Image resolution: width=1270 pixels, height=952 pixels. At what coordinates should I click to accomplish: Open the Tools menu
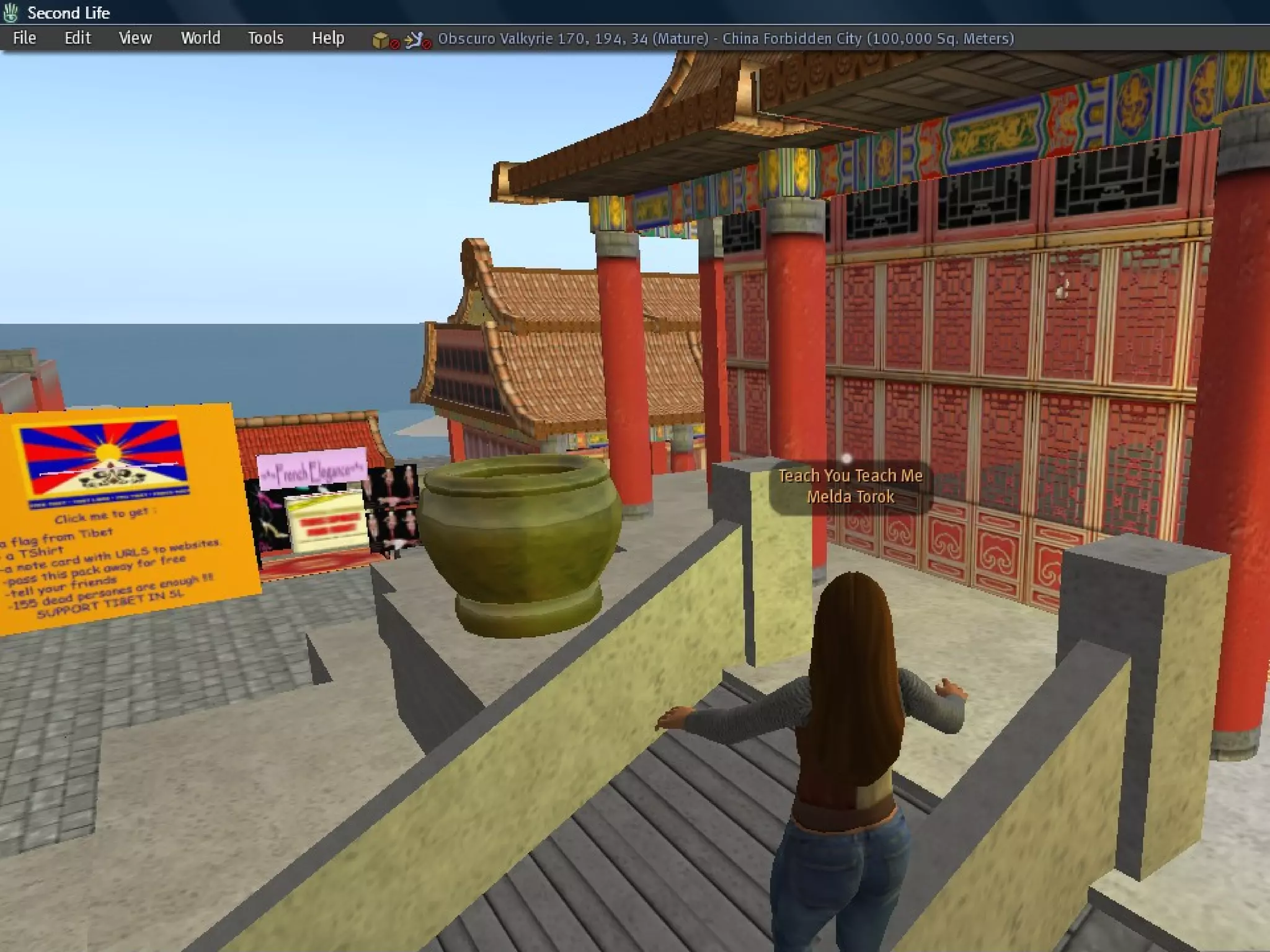click(x=265, y=38)
